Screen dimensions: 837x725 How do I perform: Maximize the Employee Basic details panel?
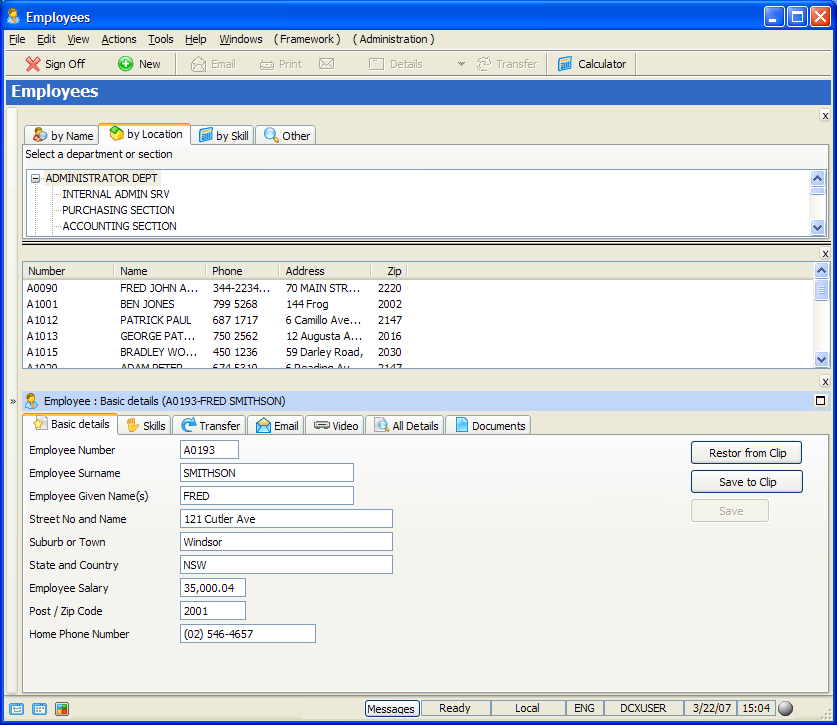[x=821, y=401]
